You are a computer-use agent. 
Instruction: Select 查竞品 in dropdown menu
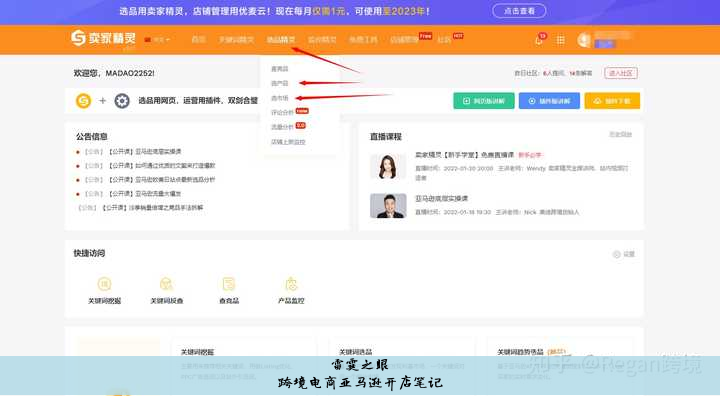tap(280, 69)
